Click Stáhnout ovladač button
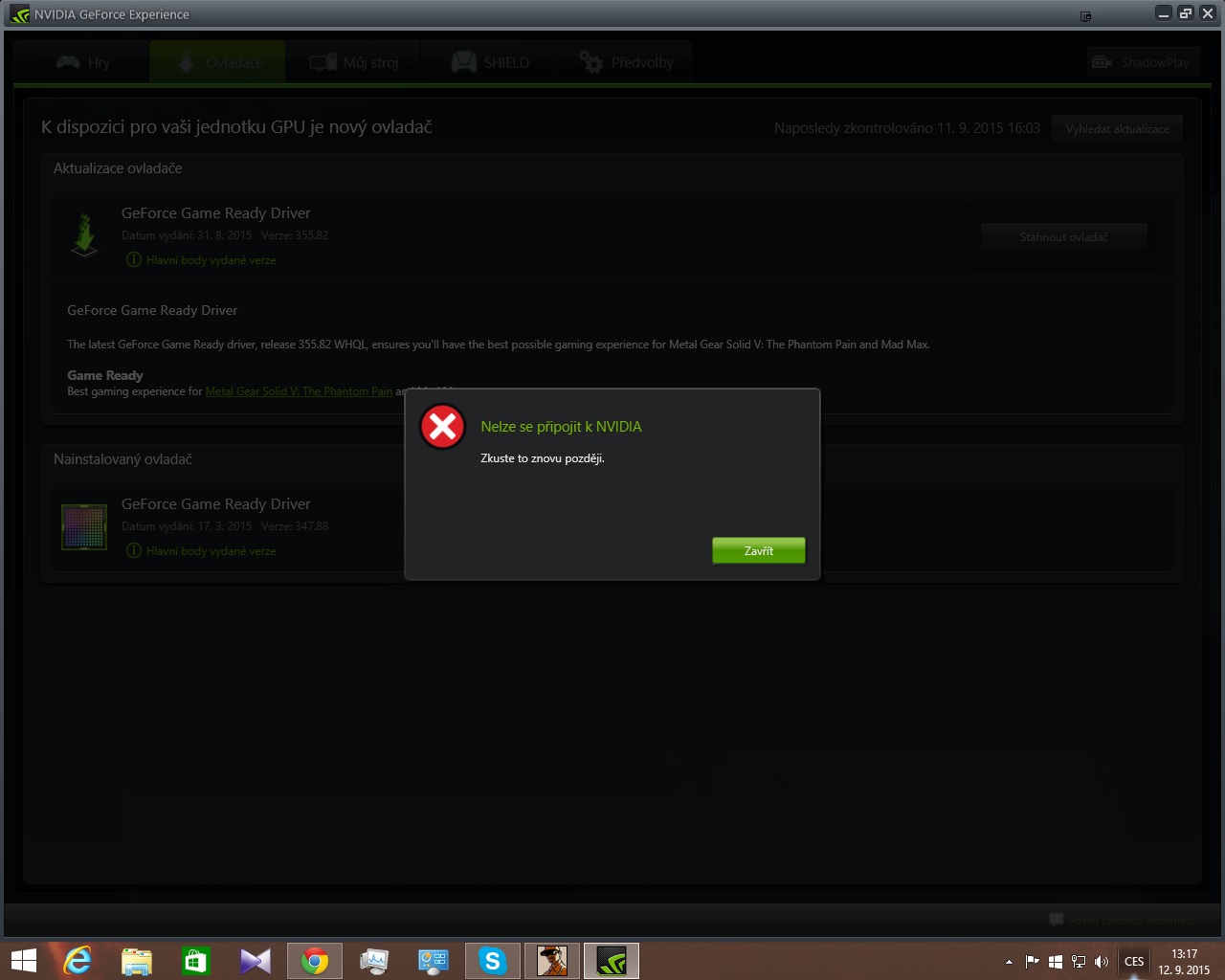This screenshot has width=1225, height=980. [x=1063, y=236]
